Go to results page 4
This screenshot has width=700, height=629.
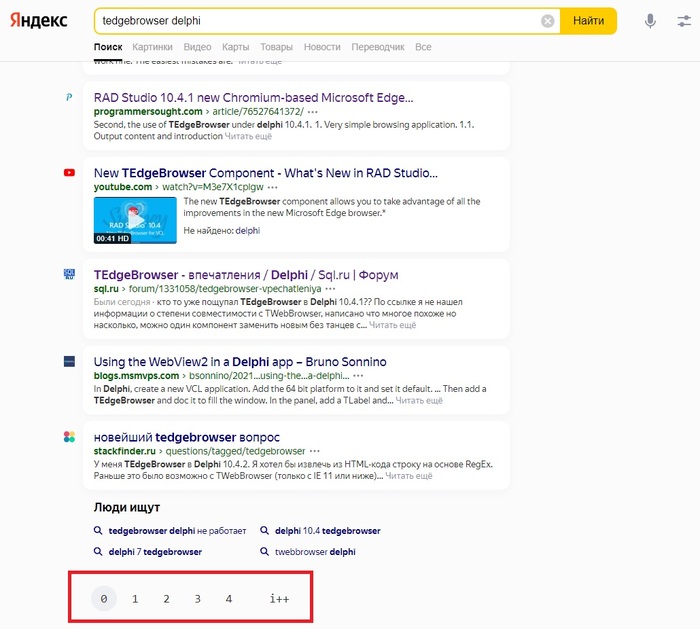(x=229, y=599)
